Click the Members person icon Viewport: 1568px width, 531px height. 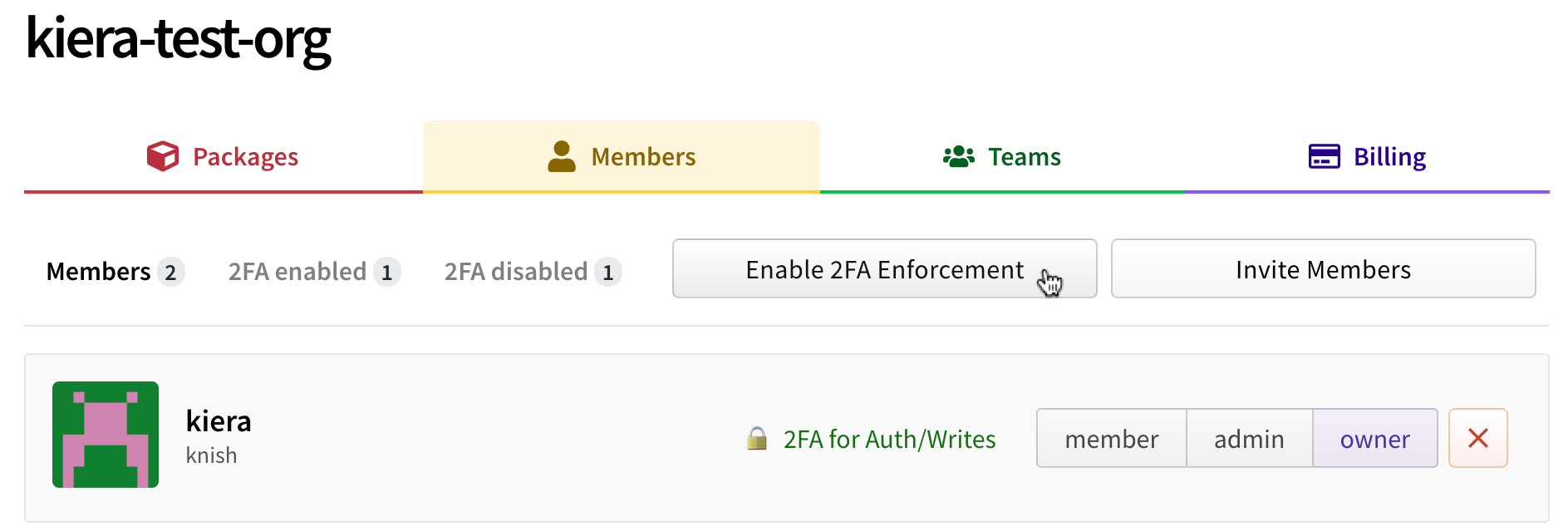tap(562, 156)
